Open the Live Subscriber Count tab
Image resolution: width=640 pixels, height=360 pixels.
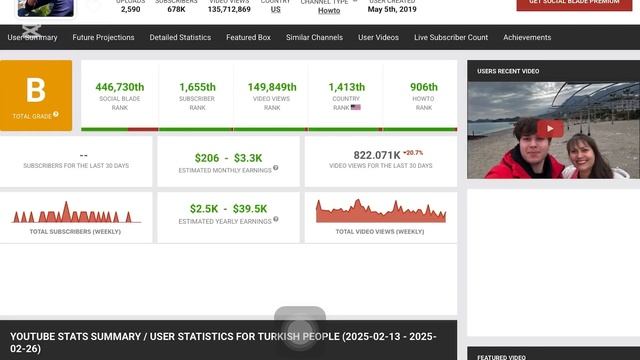pyautogui.click(x=451, y=37)
